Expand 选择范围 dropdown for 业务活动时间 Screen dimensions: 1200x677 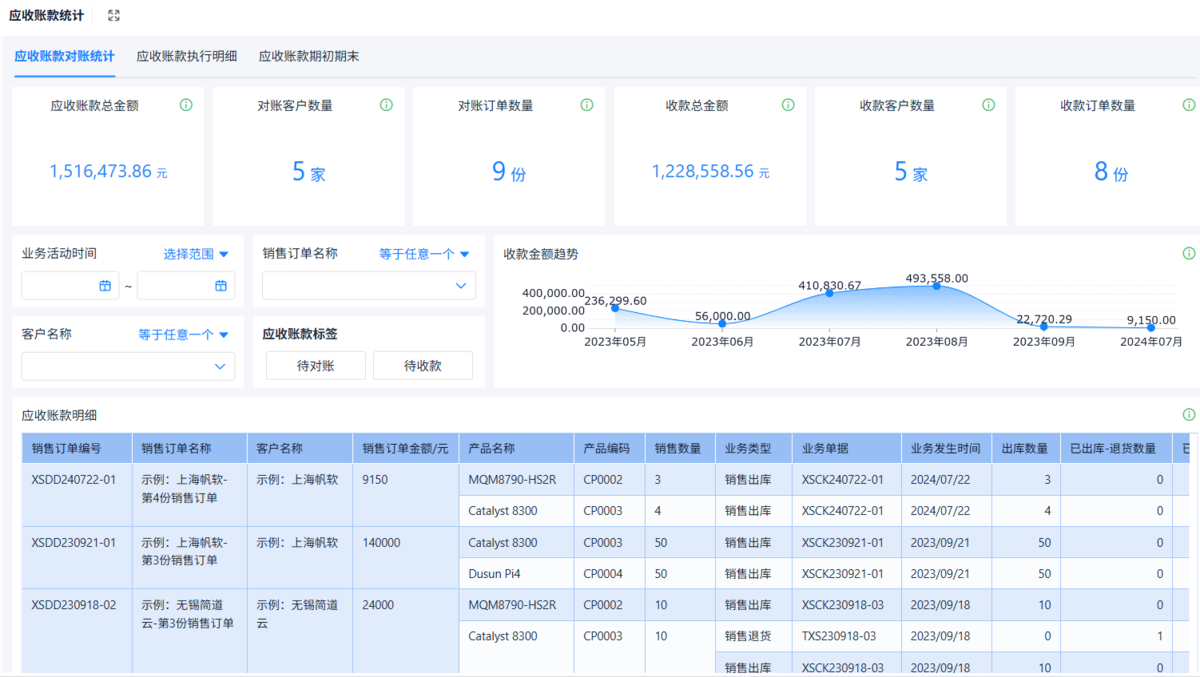pos(197,254)
